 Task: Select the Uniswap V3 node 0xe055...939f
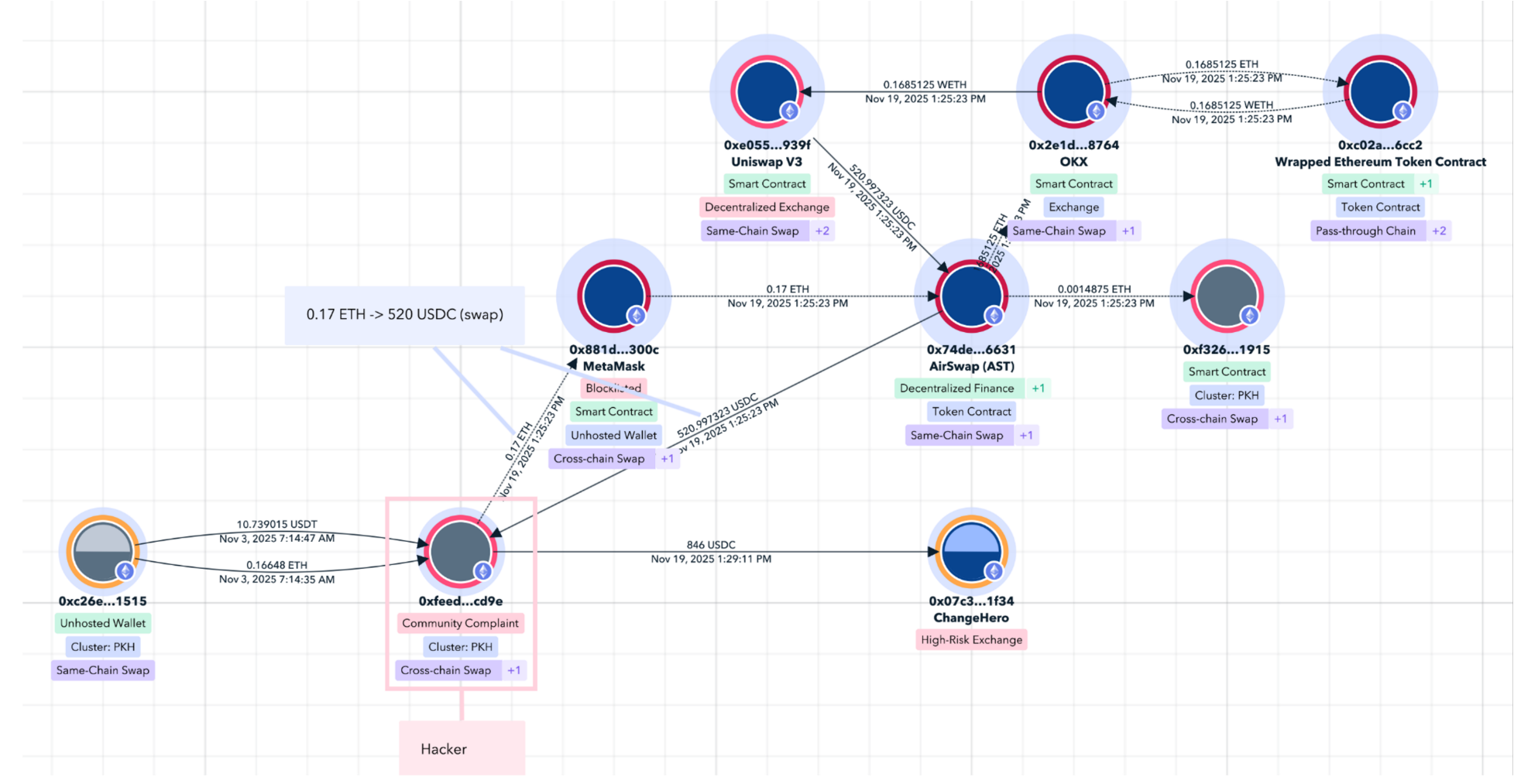click(x=767, y=92)
